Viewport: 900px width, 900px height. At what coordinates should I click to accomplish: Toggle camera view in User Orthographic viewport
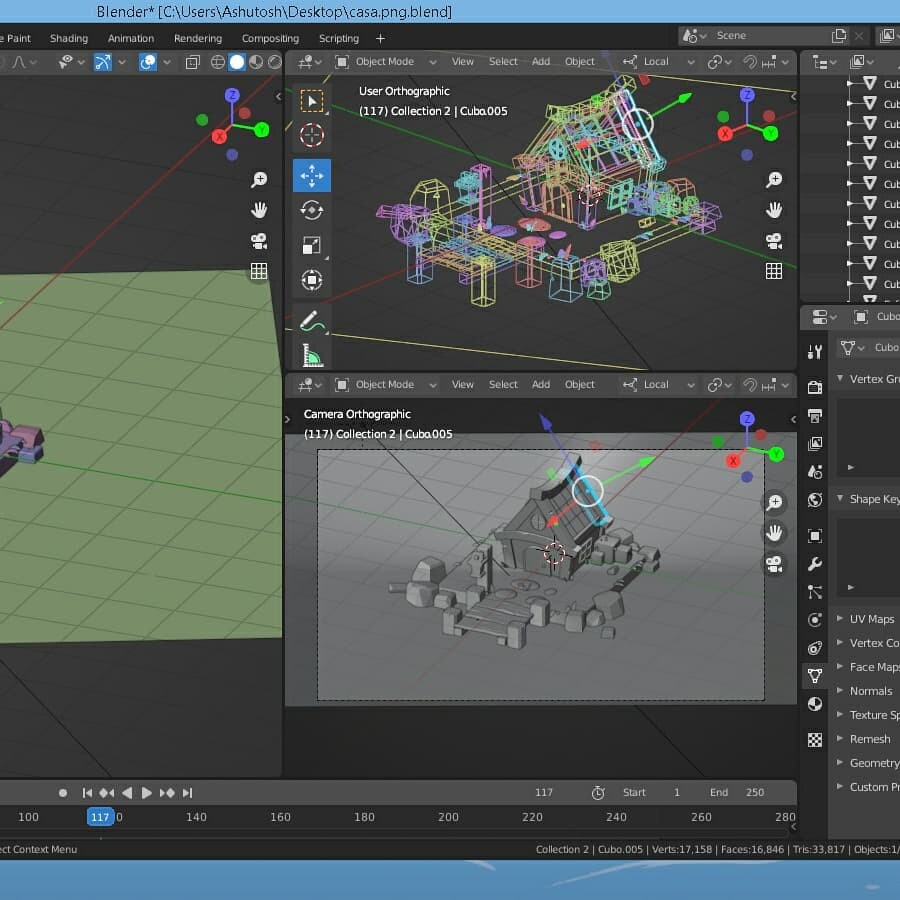point(774,241)
